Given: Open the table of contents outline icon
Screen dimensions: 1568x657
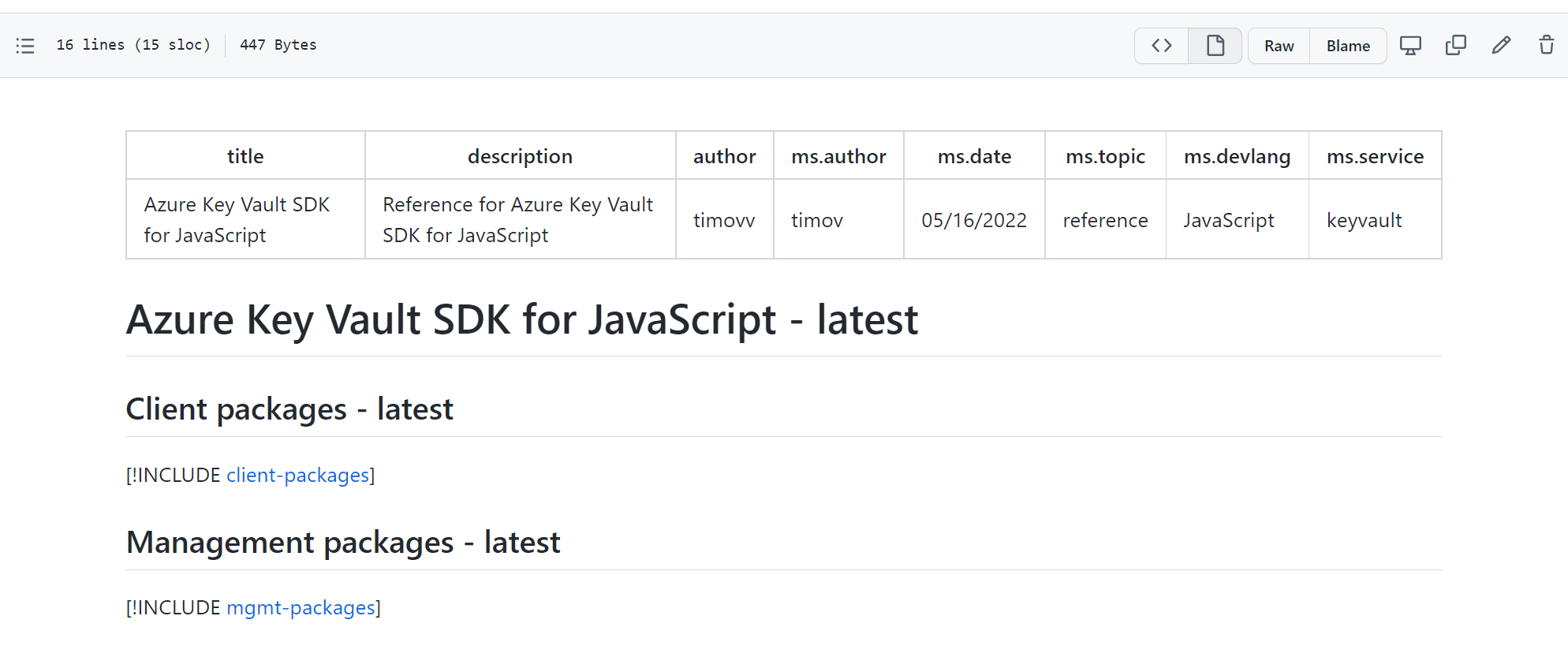Looking at the screenshot, I should coord(25,46).
